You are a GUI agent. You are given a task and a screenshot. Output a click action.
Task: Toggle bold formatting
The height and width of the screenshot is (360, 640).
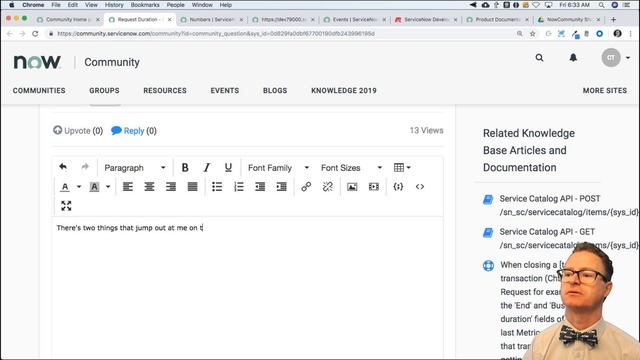[185, 168]
